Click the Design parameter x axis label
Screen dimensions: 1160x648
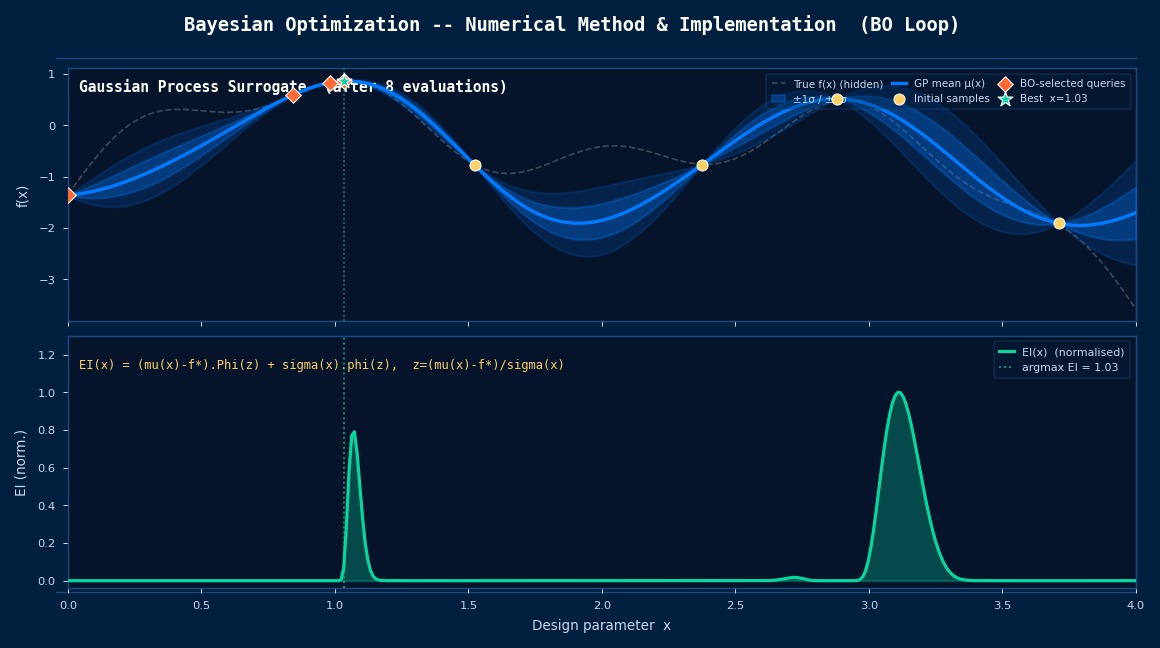coord(600,625)
